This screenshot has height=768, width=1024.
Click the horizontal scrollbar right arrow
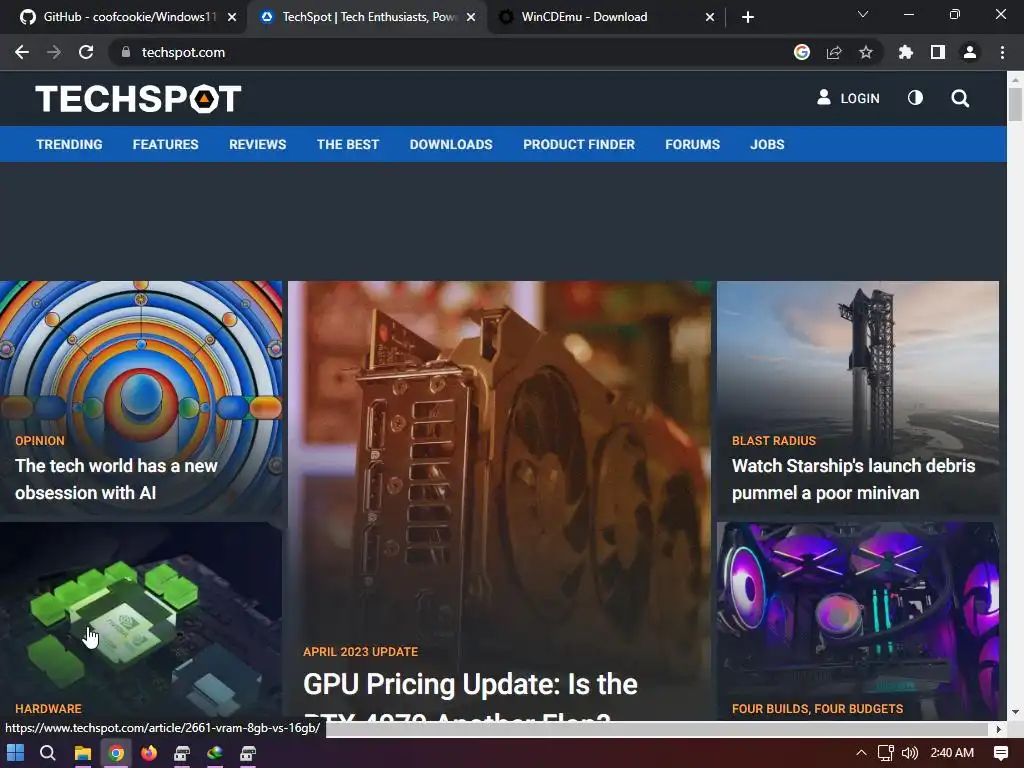tap(999, 728)
